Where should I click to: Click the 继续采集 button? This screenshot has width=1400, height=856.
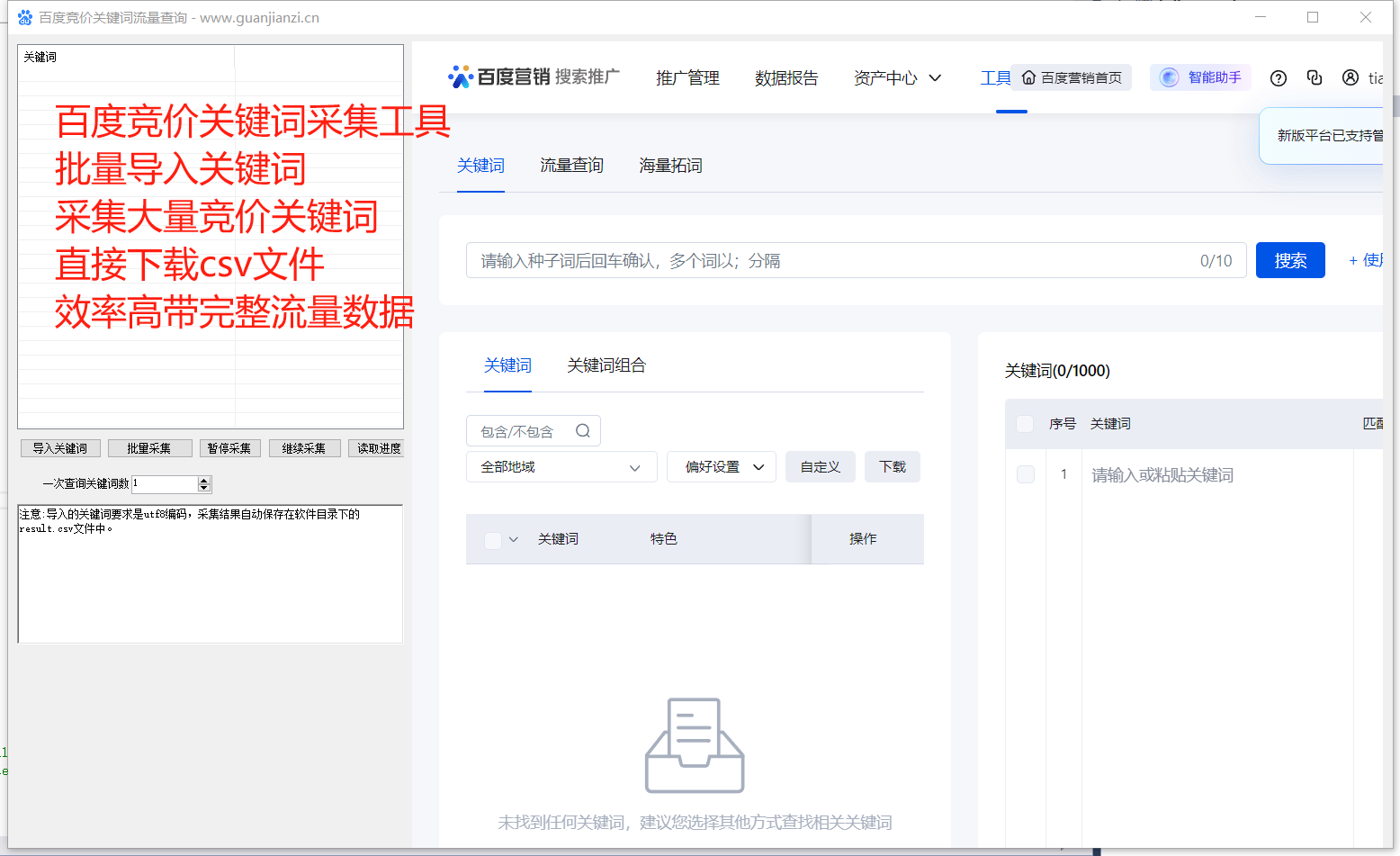click(304, 448)
